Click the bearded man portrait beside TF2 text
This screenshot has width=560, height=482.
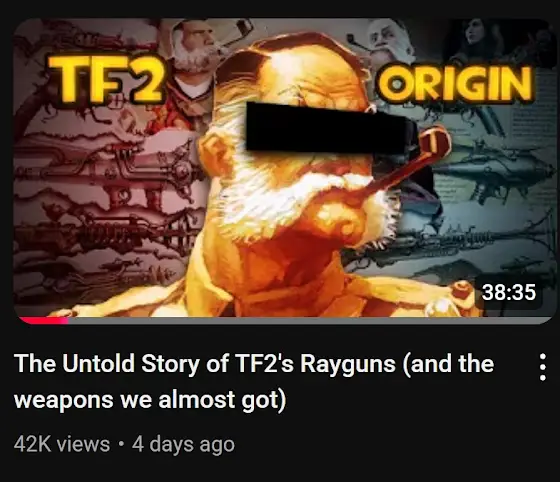196,61
